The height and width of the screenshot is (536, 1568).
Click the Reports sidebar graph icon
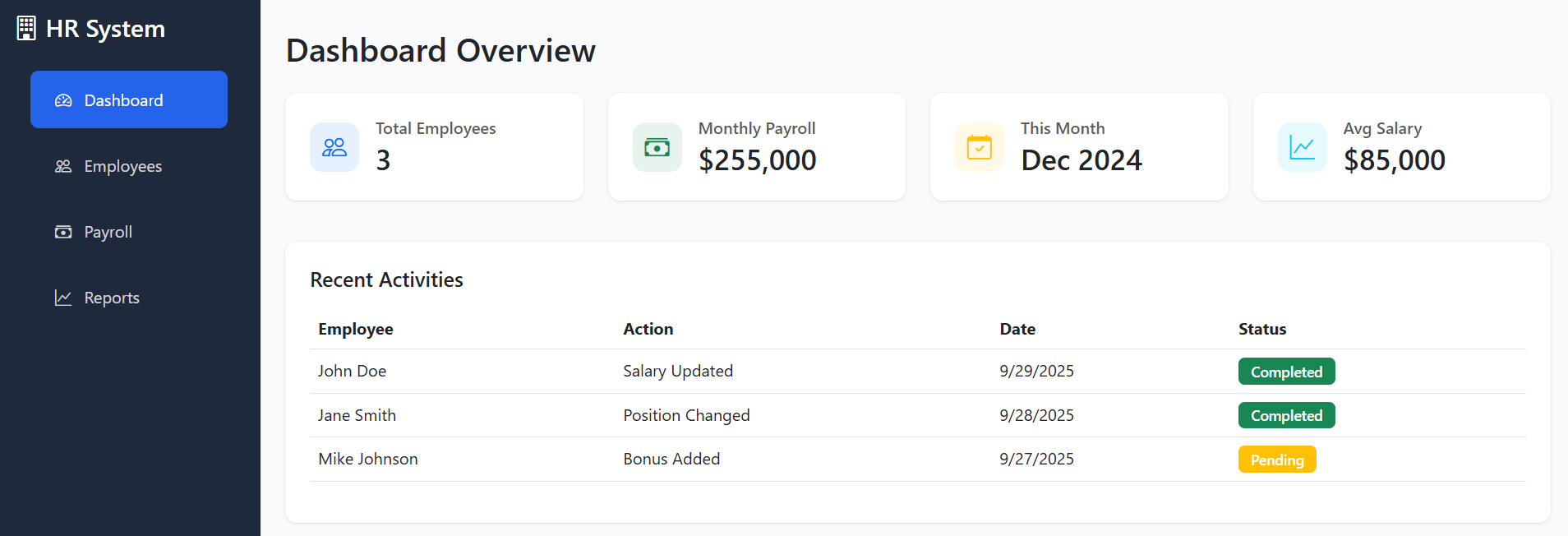pos(63,298)
